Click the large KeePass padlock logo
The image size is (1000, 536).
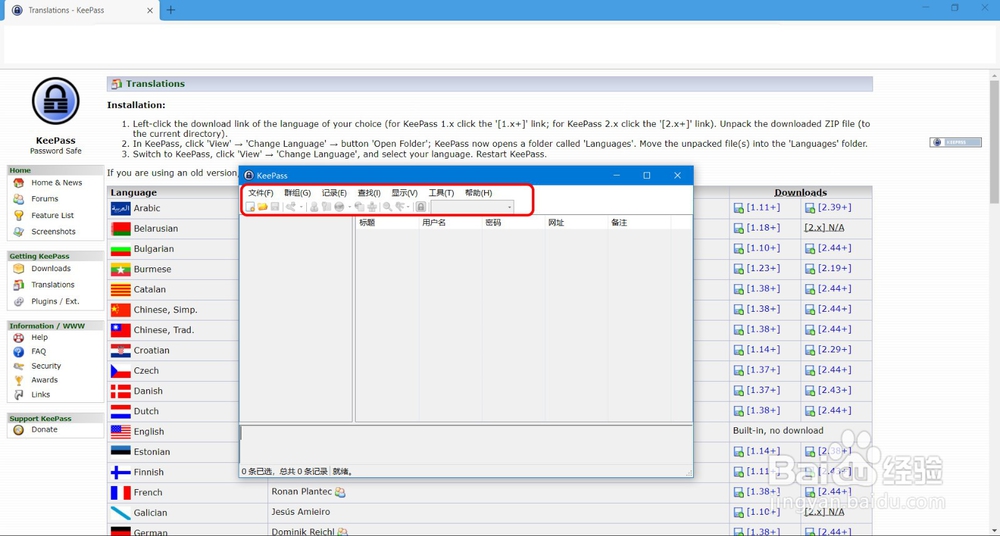click(x=55, y=101)
